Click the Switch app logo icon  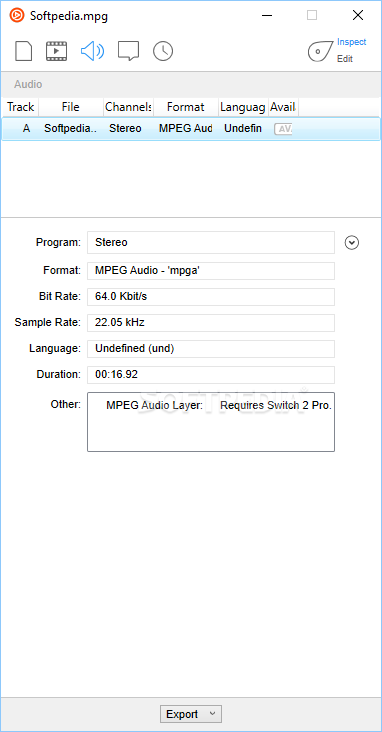[17, 15]
